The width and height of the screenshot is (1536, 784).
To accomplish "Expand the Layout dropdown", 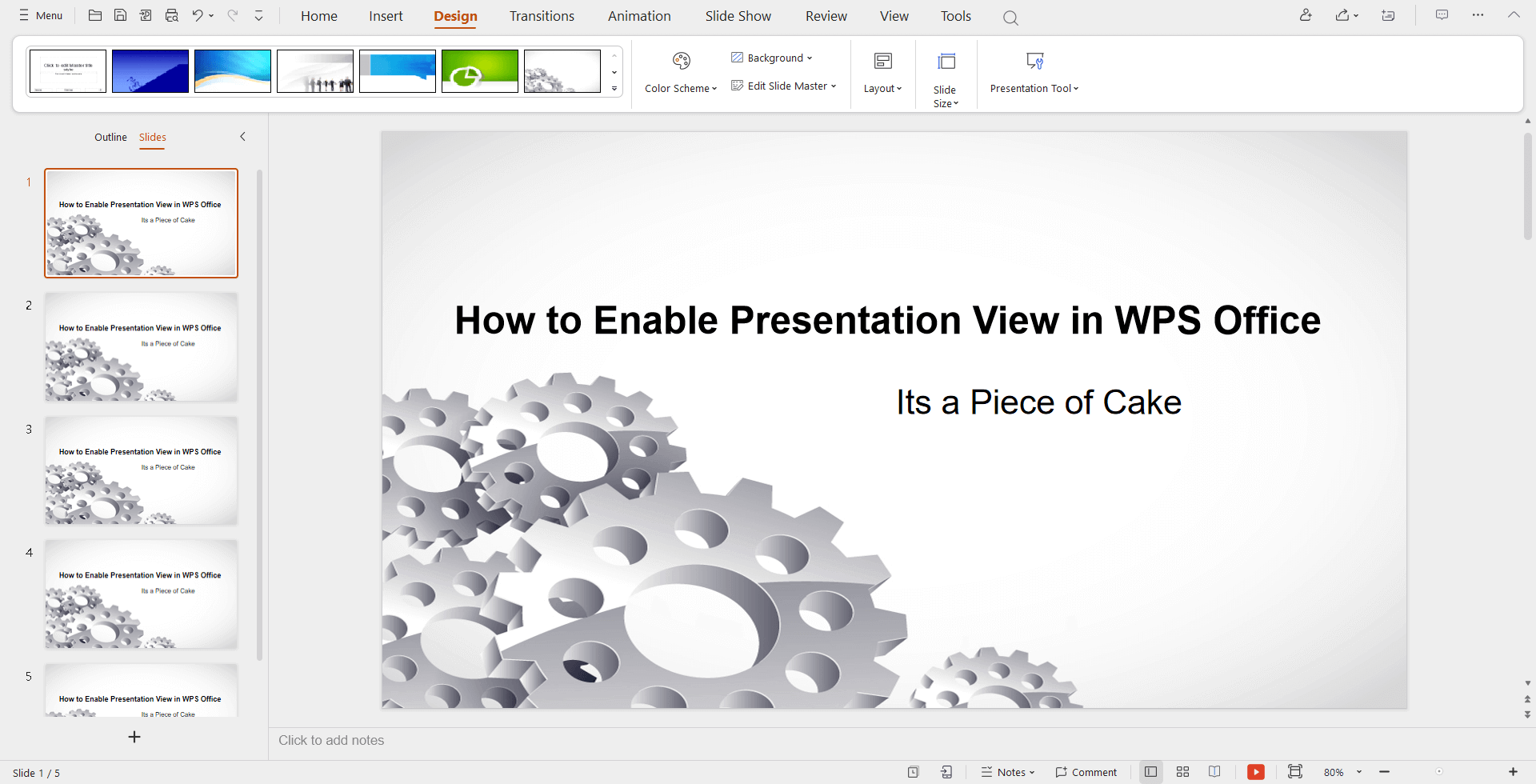I will [x=882, y=73].
